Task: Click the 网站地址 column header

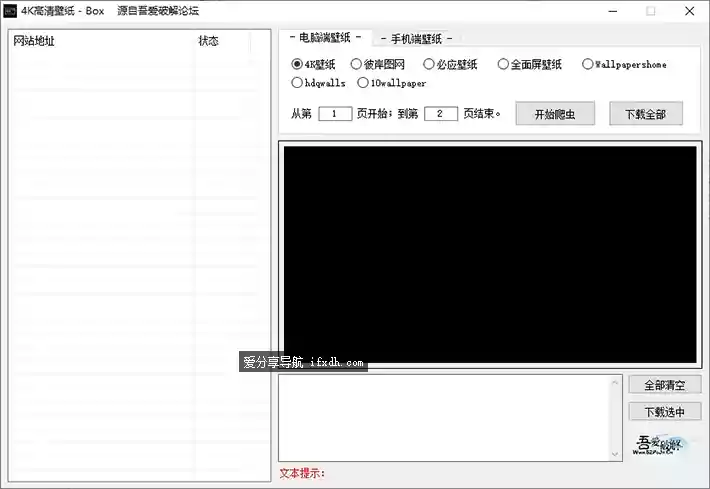Action: (103, 41)
